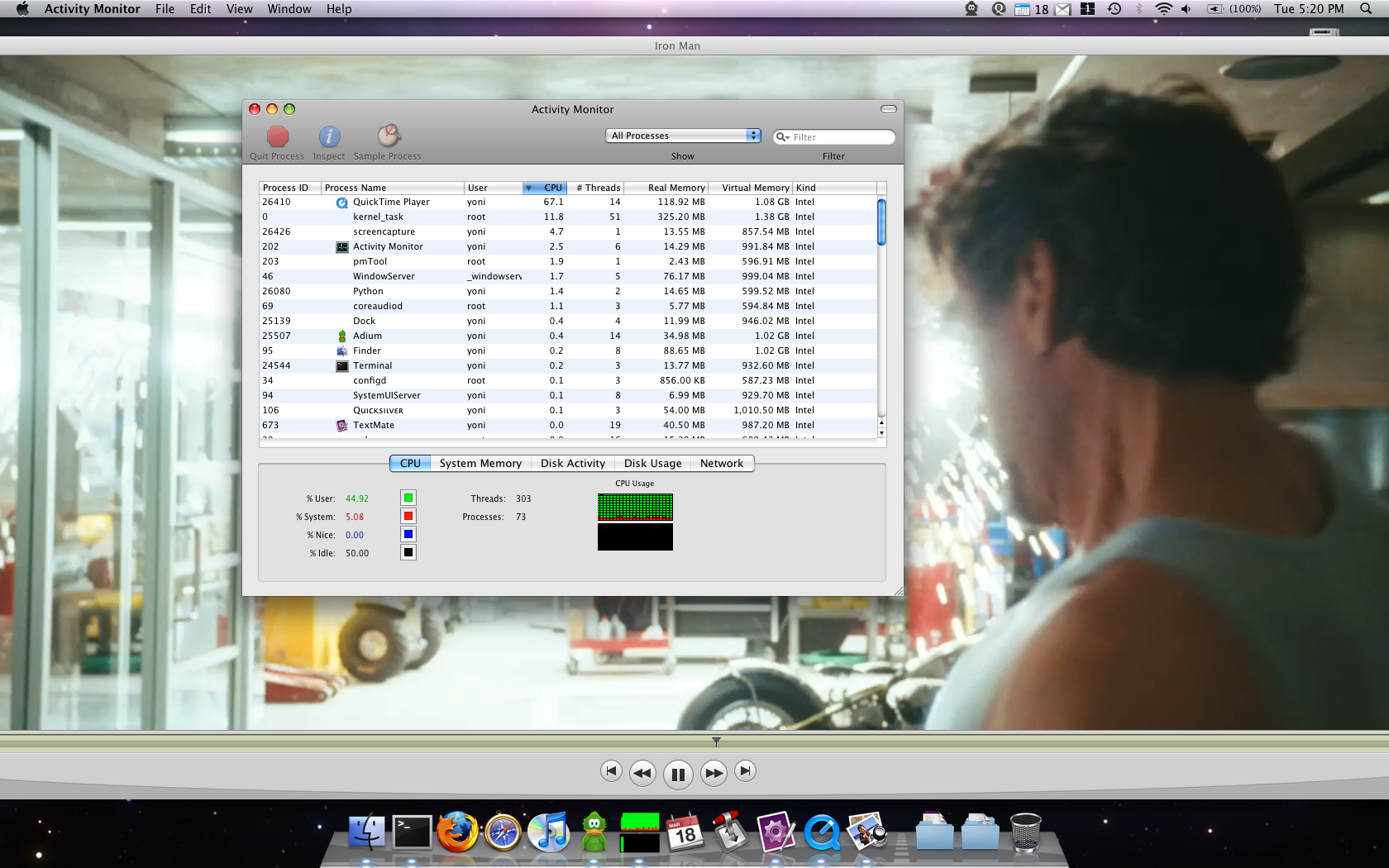Screen dimensions: 1389x868
Task: Sort by the # Threads column header
Action: point(595,188)
